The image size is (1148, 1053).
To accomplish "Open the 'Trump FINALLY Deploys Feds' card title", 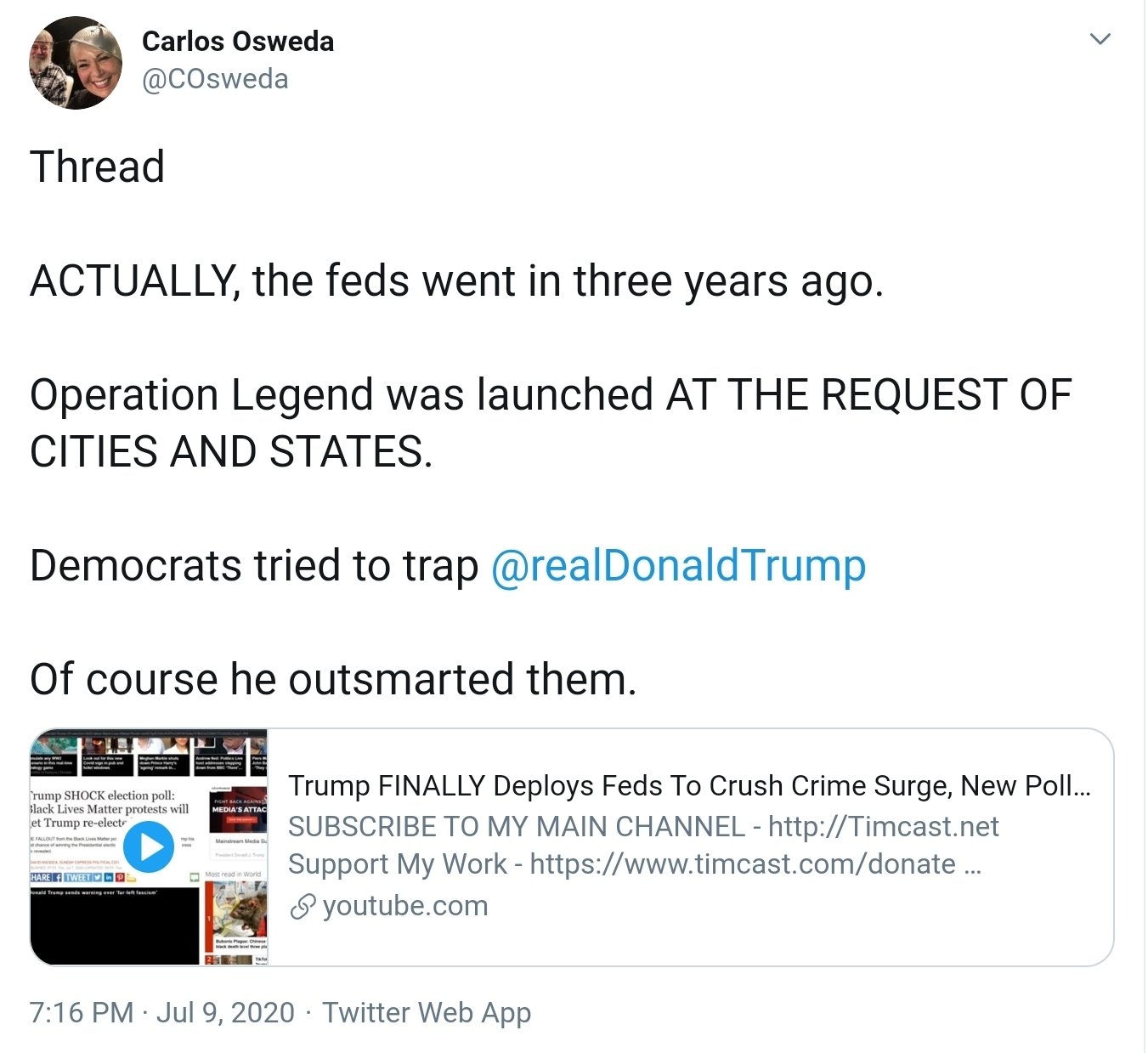I will pyautogui.click(x=688, y=786).
